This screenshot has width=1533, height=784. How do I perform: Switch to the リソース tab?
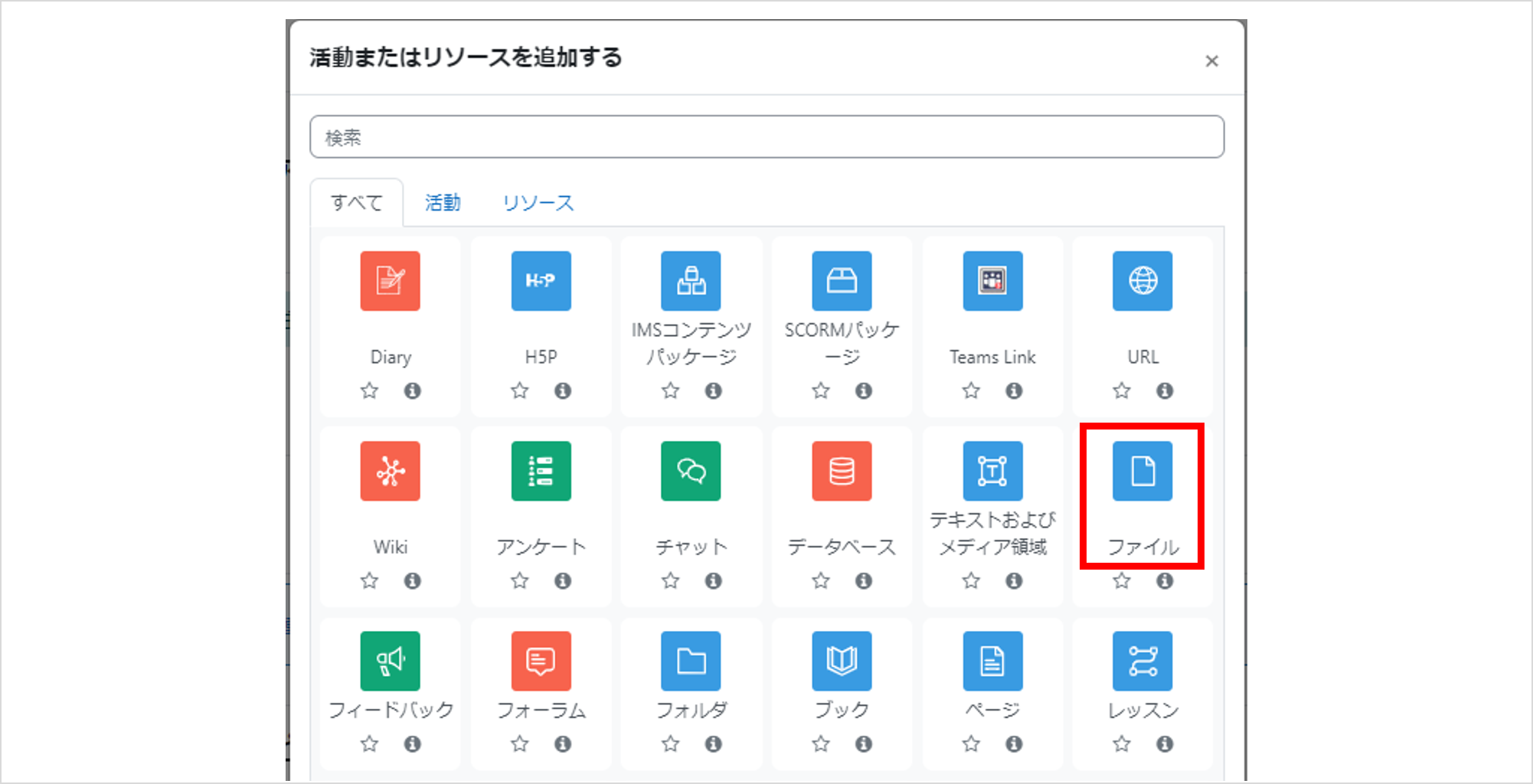click(538, 203)
